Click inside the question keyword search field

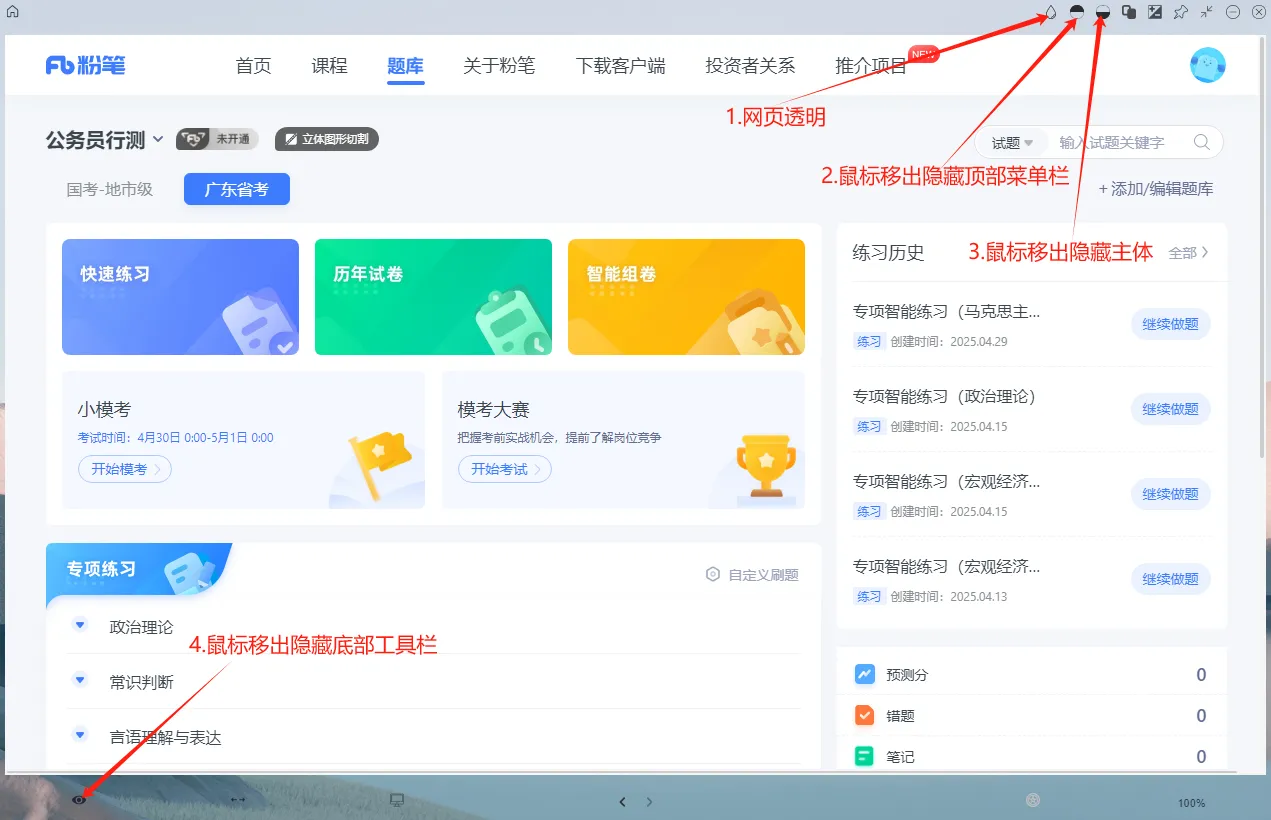(x=1110, y=142)
